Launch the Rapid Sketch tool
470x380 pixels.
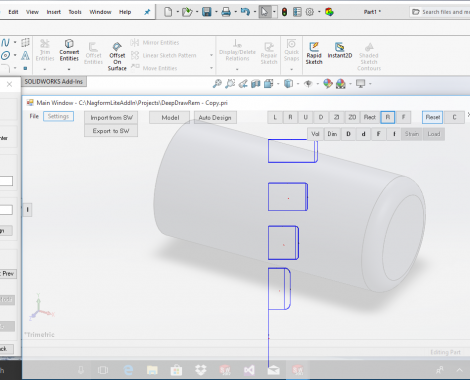pyautogui.click(x=314, y=53)
